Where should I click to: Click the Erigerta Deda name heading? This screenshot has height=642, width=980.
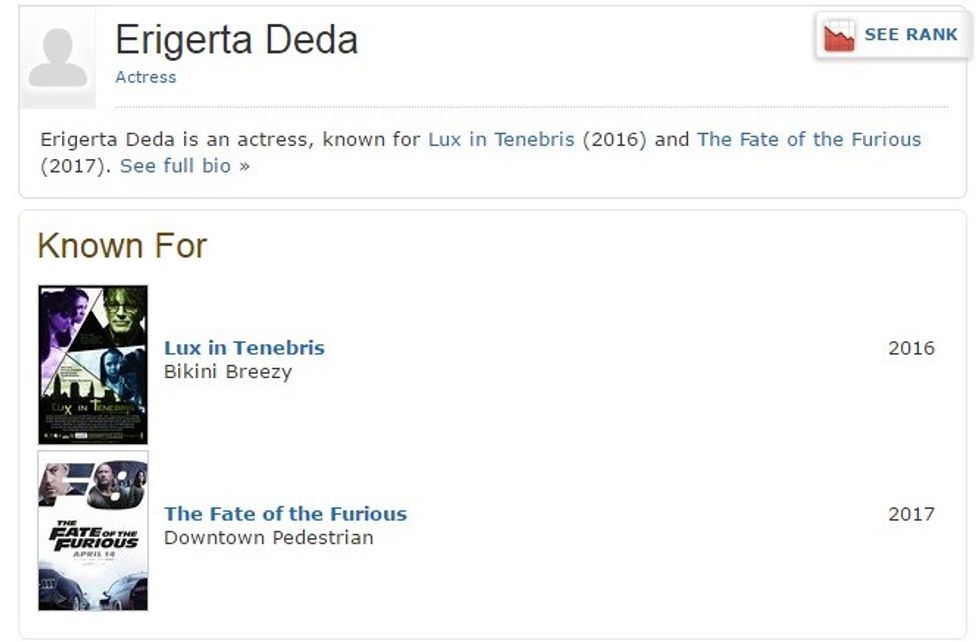tap(236, 40)
